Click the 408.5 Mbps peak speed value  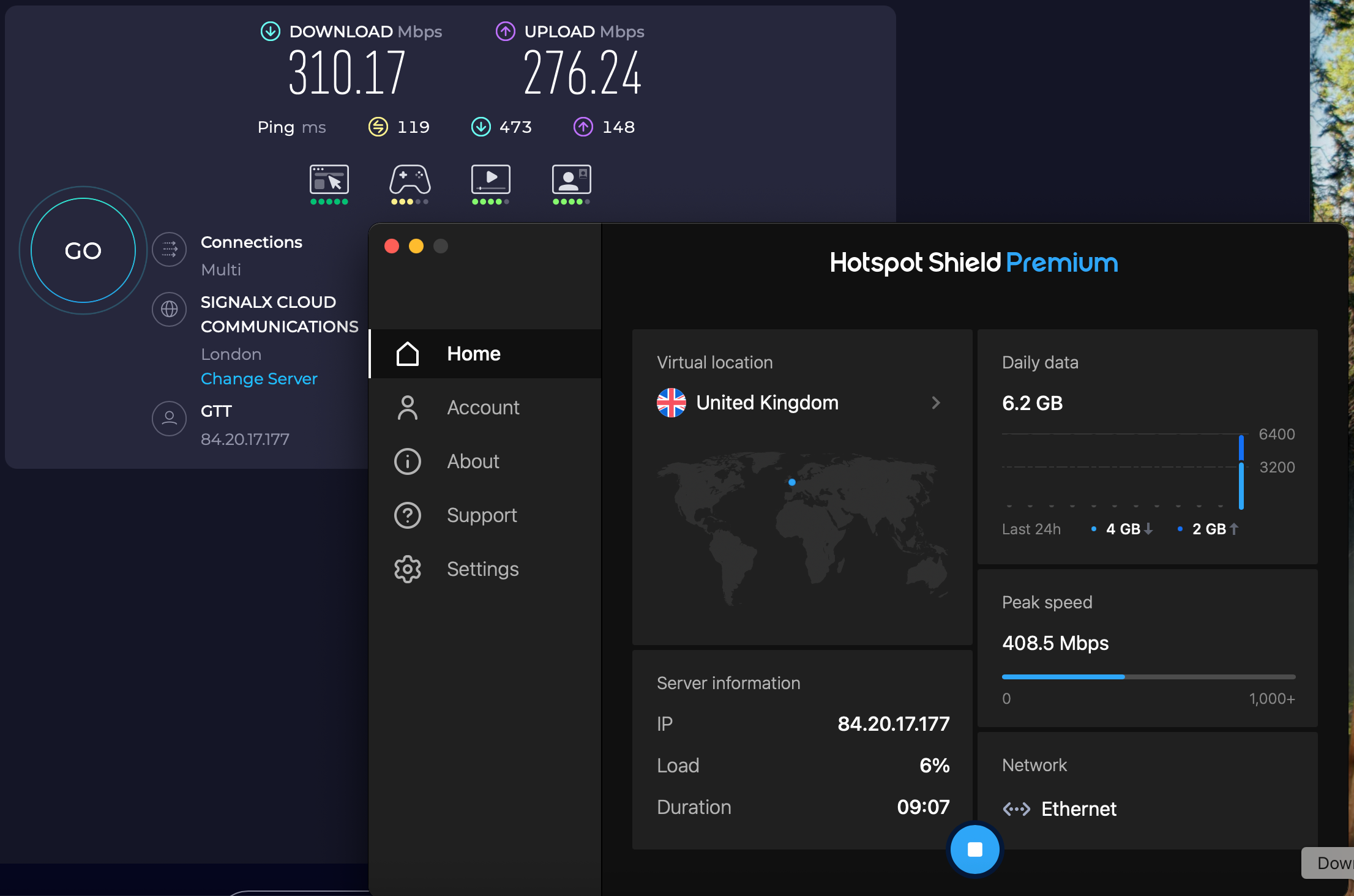click(1055, 643)
